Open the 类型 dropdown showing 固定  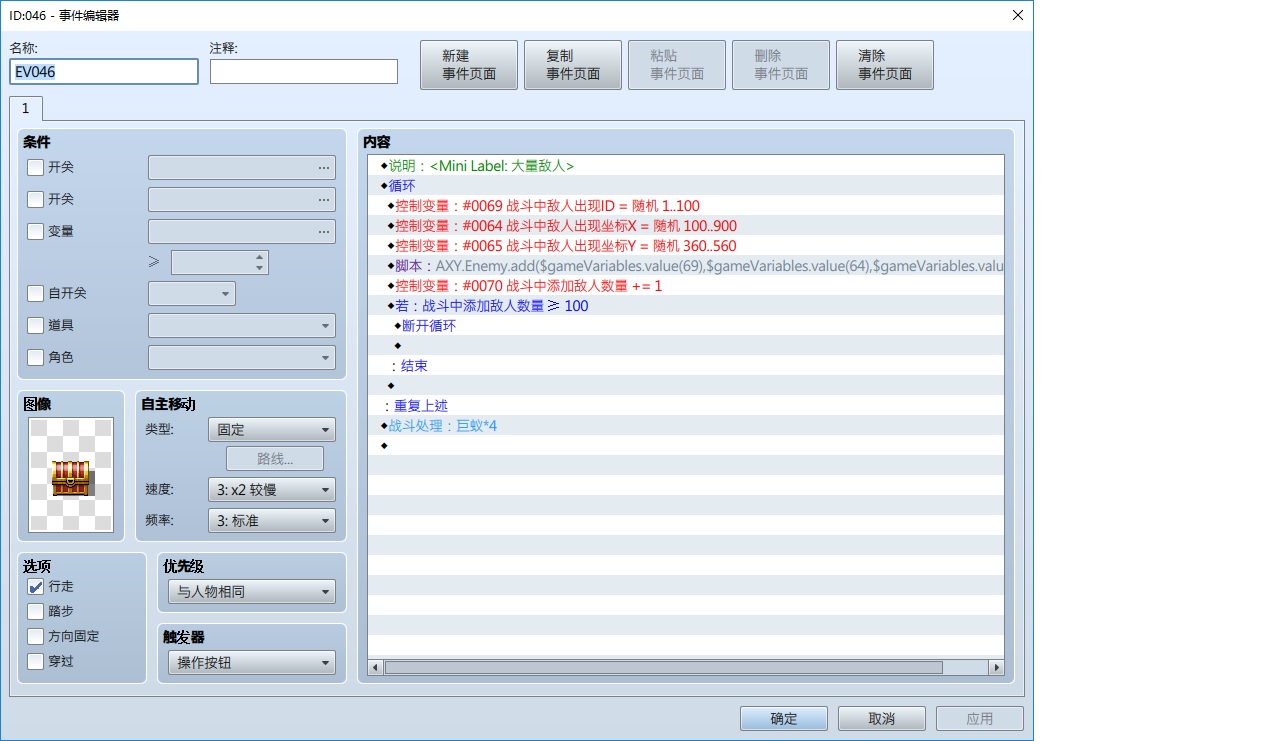tap(272, 429)
